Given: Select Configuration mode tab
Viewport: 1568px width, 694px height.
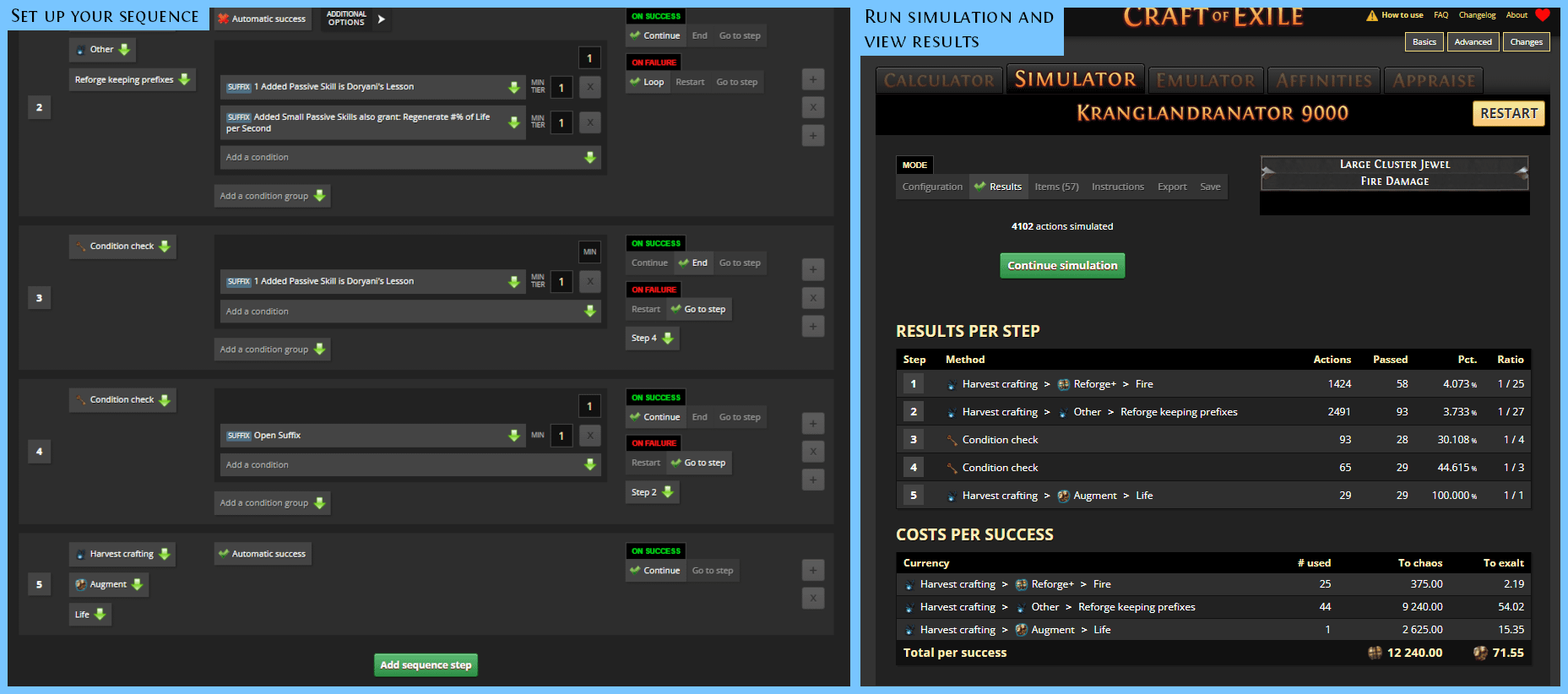Looking at the screenshot, I should click(x=932, y=187).
